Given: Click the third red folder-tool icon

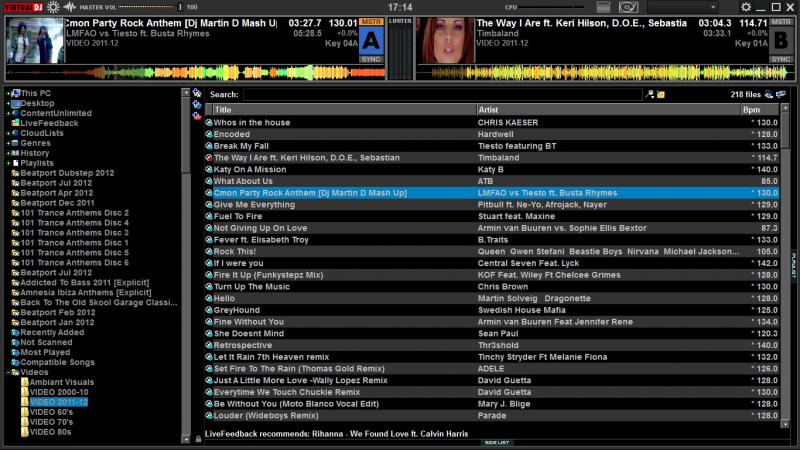Looking at the screenshot, I should click(197, 116).
